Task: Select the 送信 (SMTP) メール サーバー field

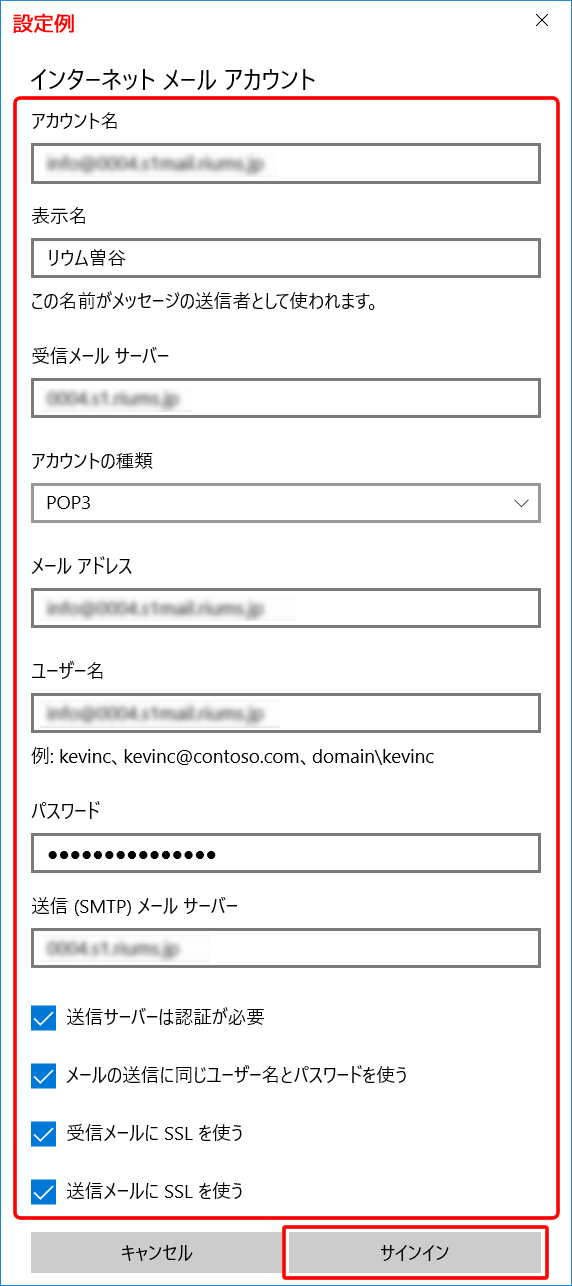Action: click(286, 948)
